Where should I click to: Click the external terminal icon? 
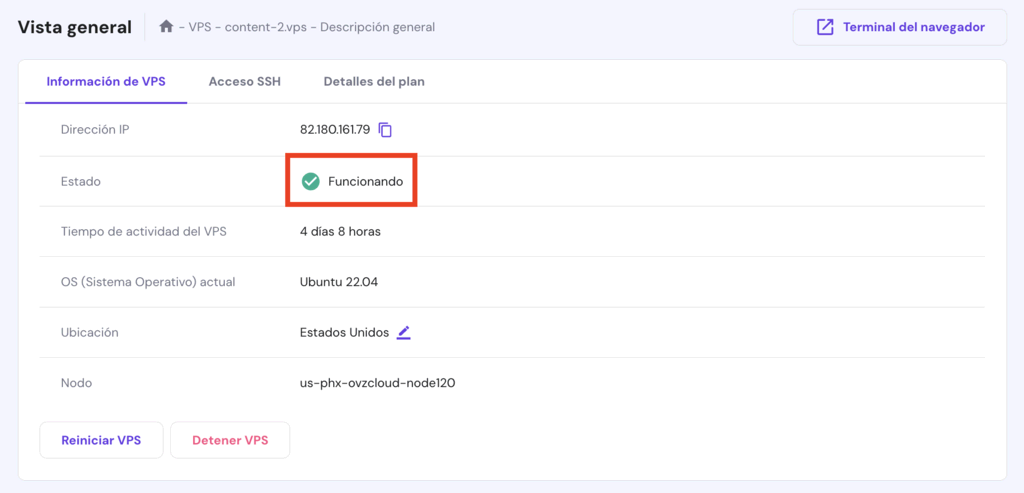[x=825, y=27]
